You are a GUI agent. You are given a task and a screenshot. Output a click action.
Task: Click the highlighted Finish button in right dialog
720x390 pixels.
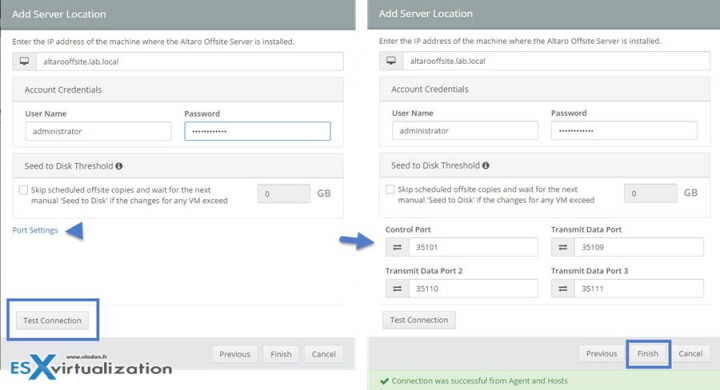coord(648,354)
